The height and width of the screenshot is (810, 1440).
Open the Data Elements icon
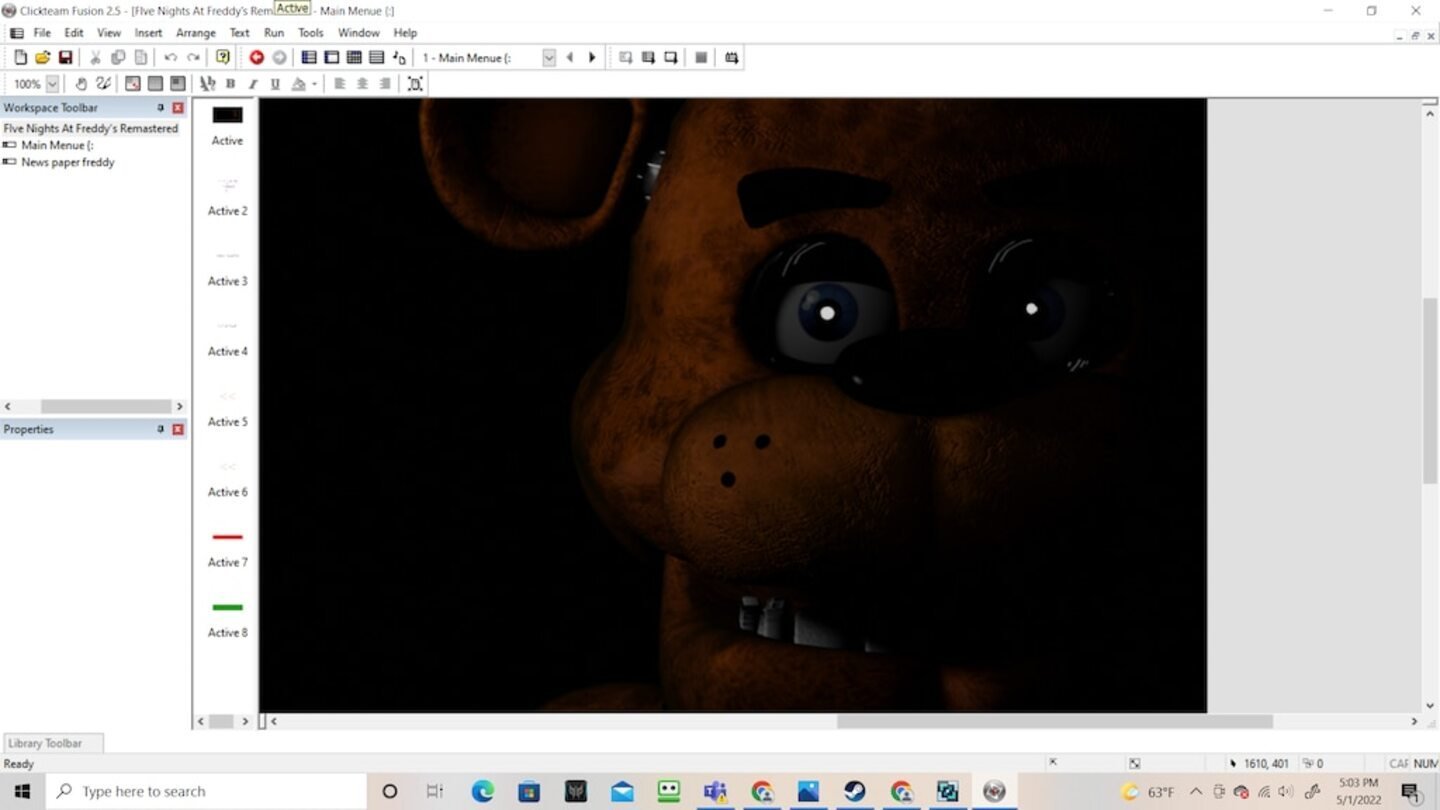click(399, 58)
